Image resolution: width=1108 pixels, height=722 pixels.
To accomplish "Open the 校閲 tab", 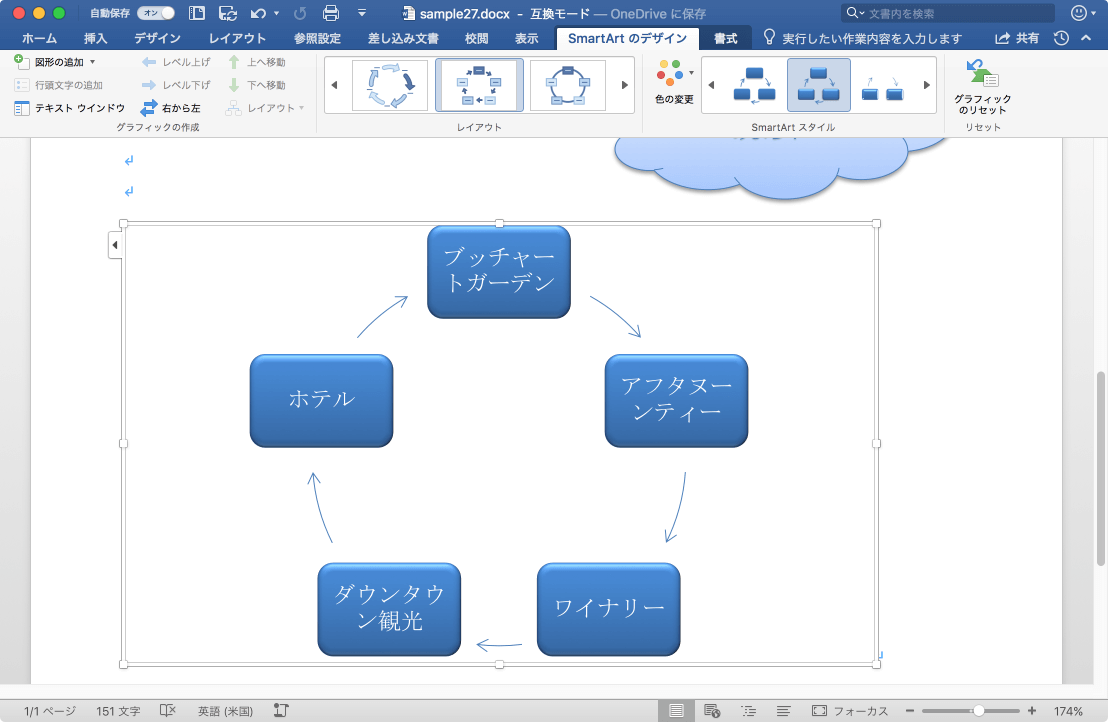I will 476,38.
